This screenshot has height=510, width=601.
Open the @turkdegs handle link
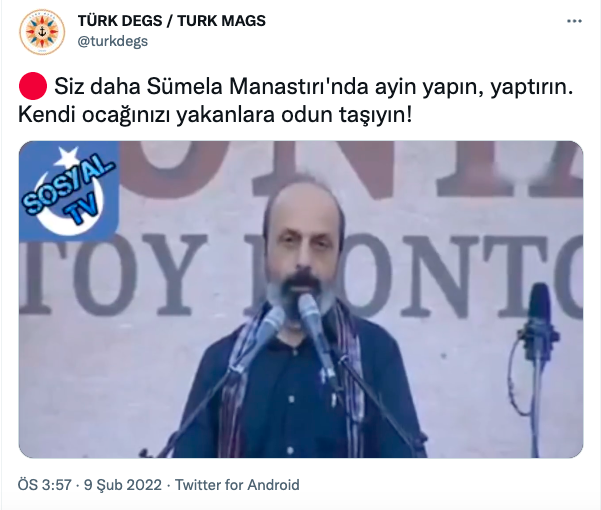(x=113, y=41)
